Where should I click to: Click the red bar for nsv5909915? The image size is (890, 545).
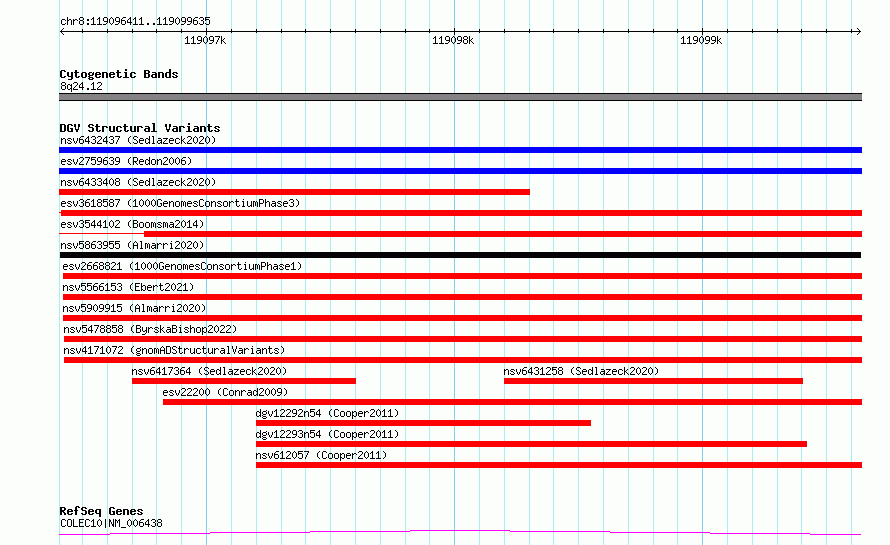click(x=463, y=318)
